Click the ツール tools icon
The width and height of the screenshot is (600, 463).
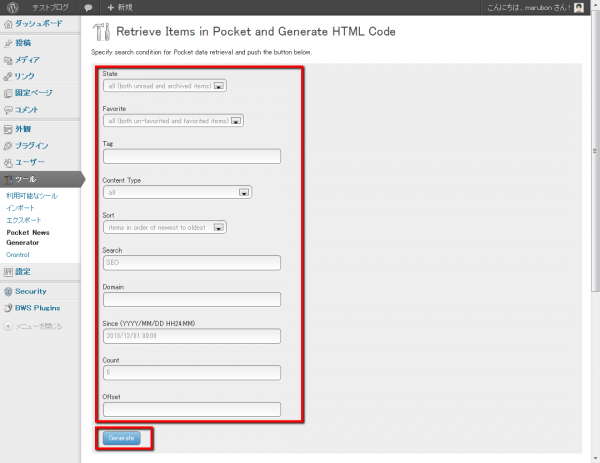(8, 179)
